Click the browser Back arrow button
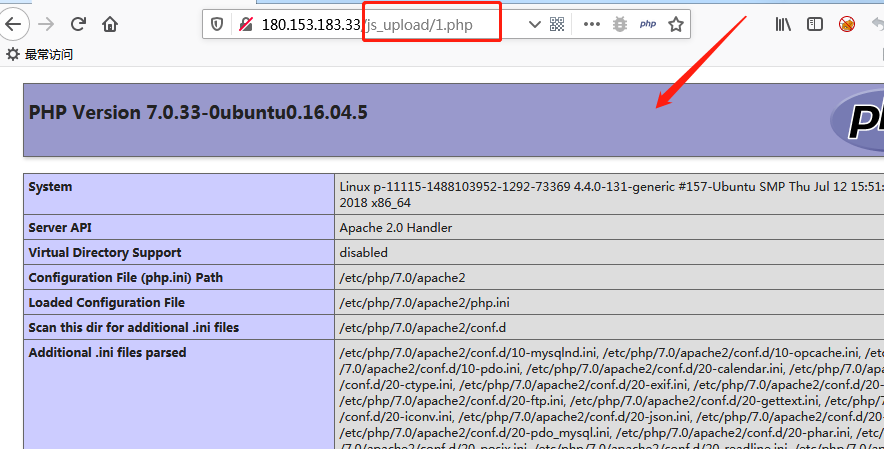The width and height of the screenshot is (884, 449). pos(12,24)
